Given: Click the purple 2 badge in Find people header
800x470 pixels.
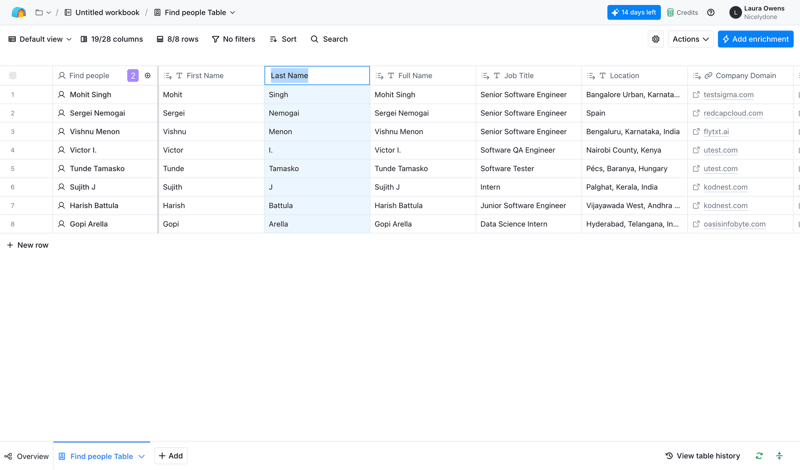Looking at the screenshot, I should pos(133,76).
